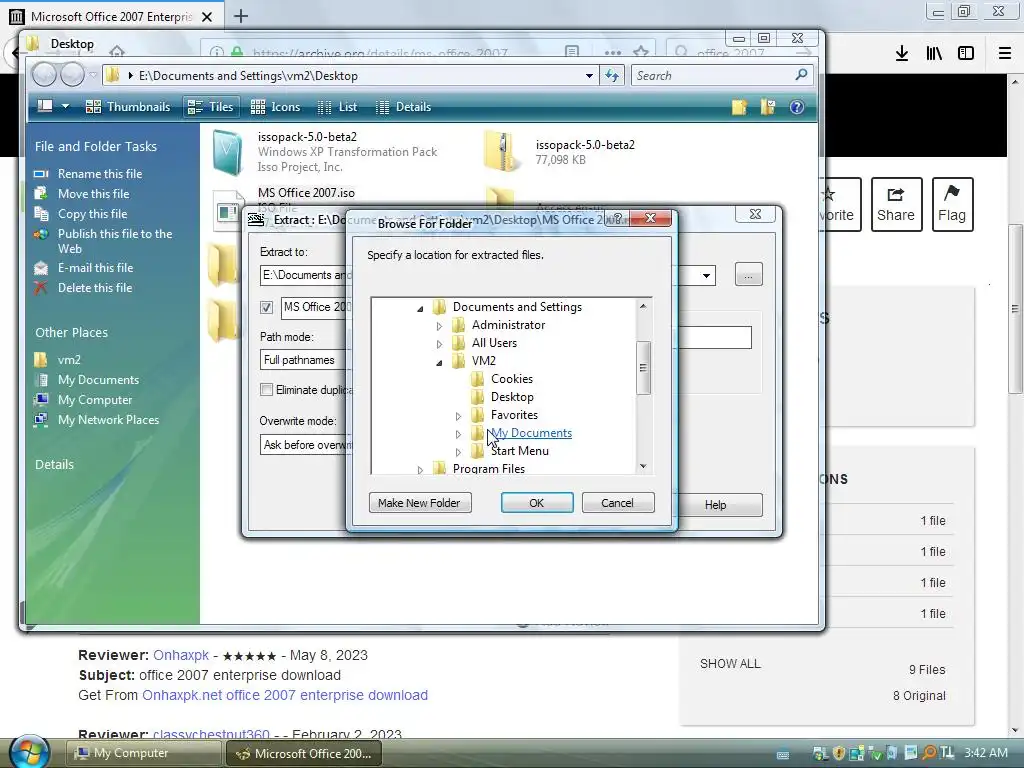Select the issopack-5.0-beta2 zip archive icon
1024x768 pixels.
[503, 152]
